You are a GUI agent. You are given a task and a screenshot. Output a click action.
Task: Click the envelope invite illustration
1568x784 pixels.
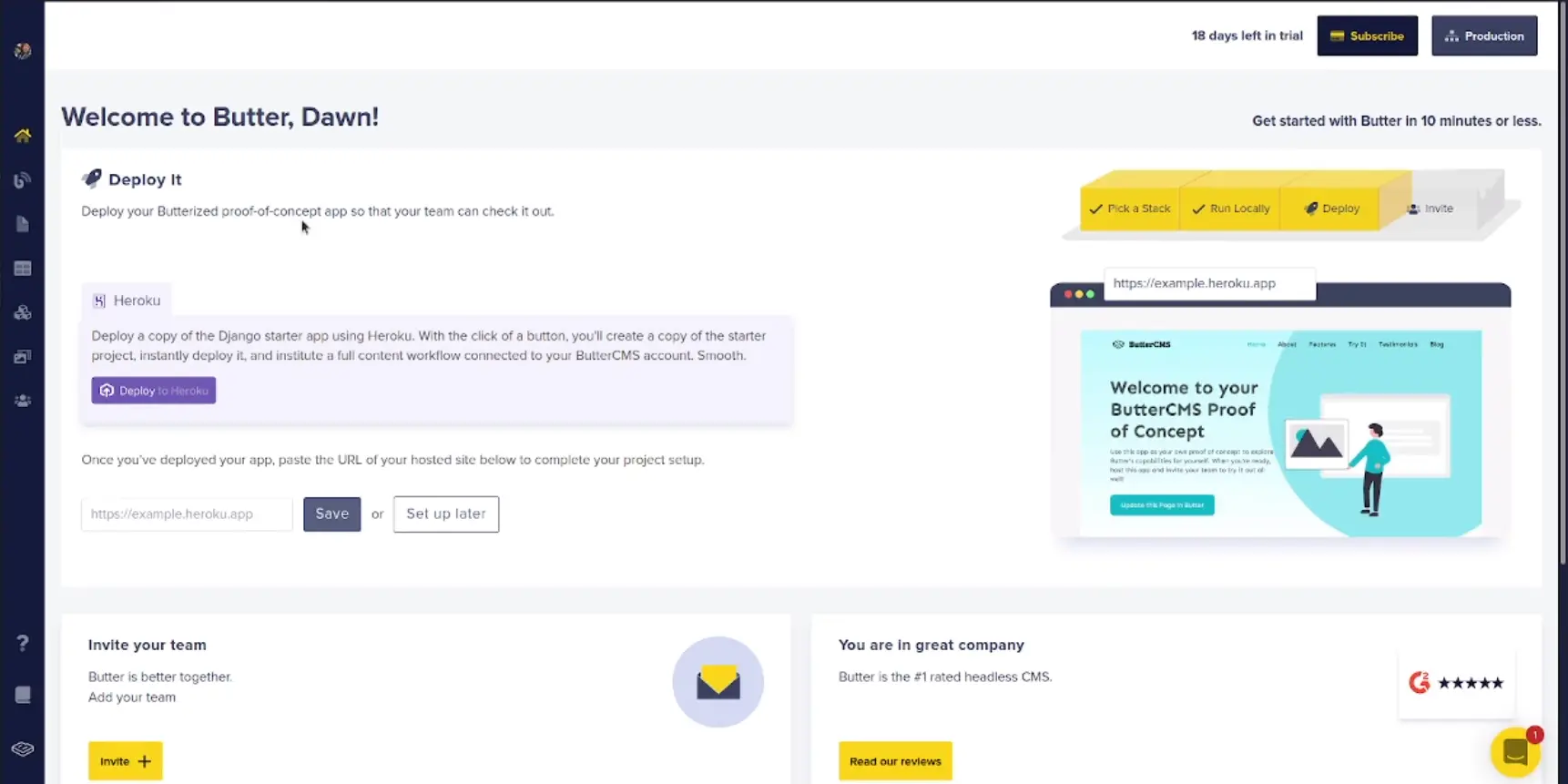coord(718,682)
